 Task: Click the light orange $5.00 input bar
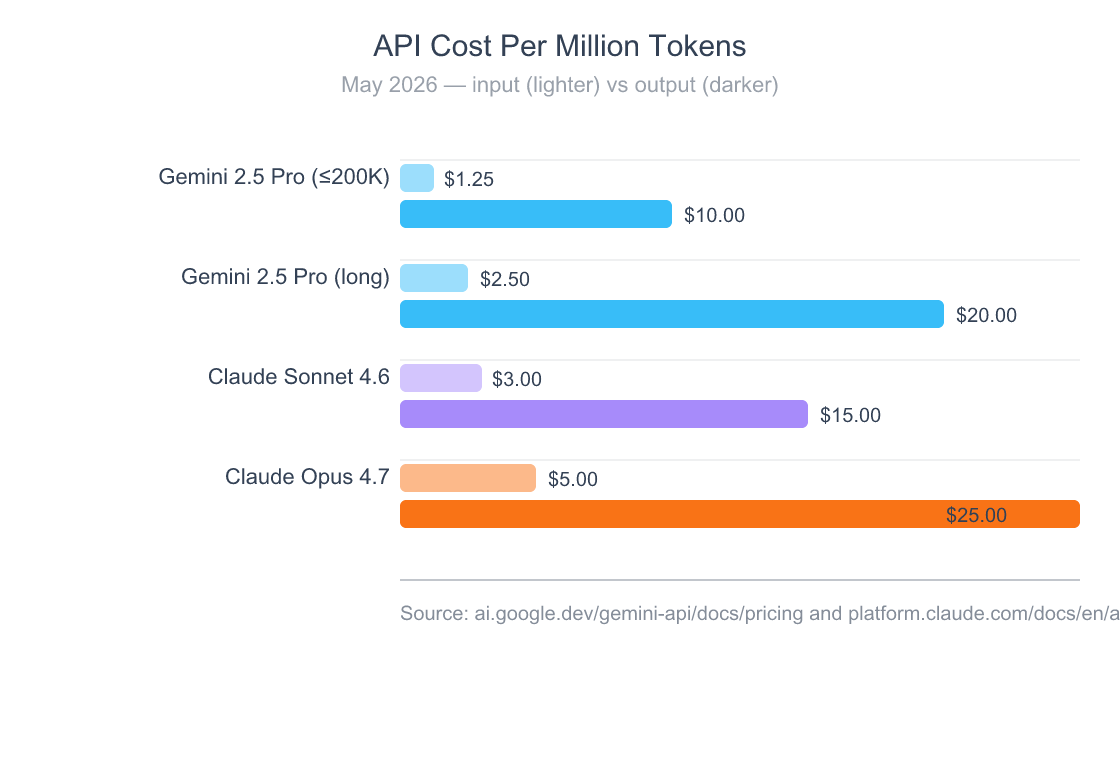pos(468,478)
